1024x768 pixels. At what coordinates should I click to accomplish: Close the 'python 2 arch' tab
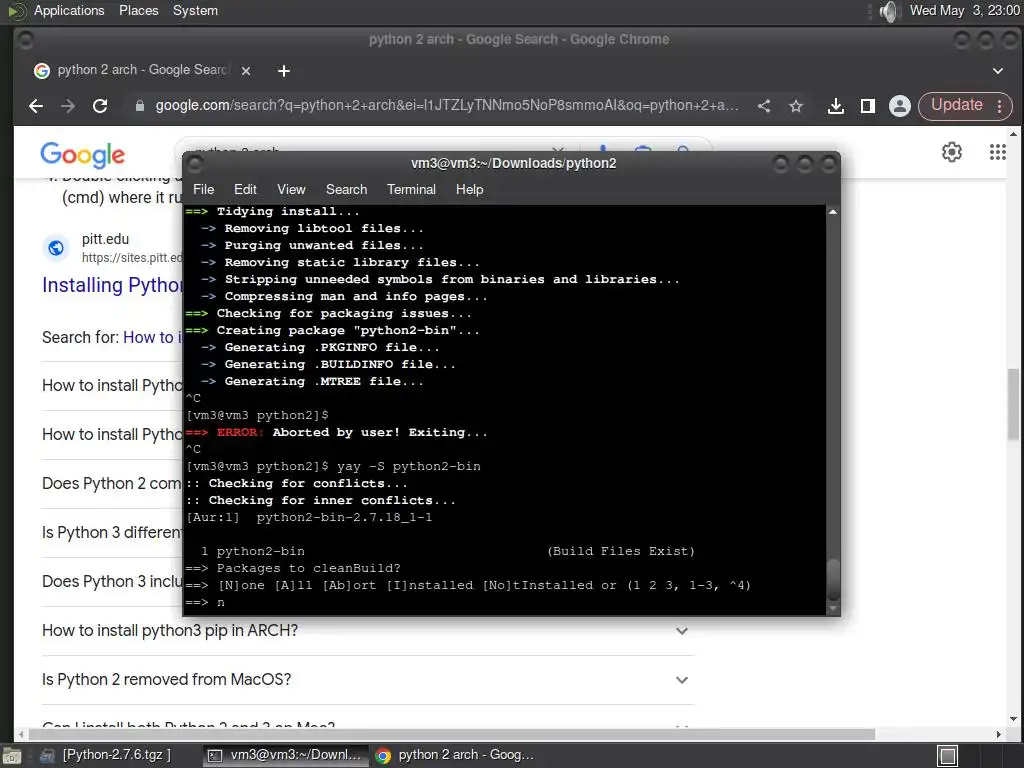(246, 71)
